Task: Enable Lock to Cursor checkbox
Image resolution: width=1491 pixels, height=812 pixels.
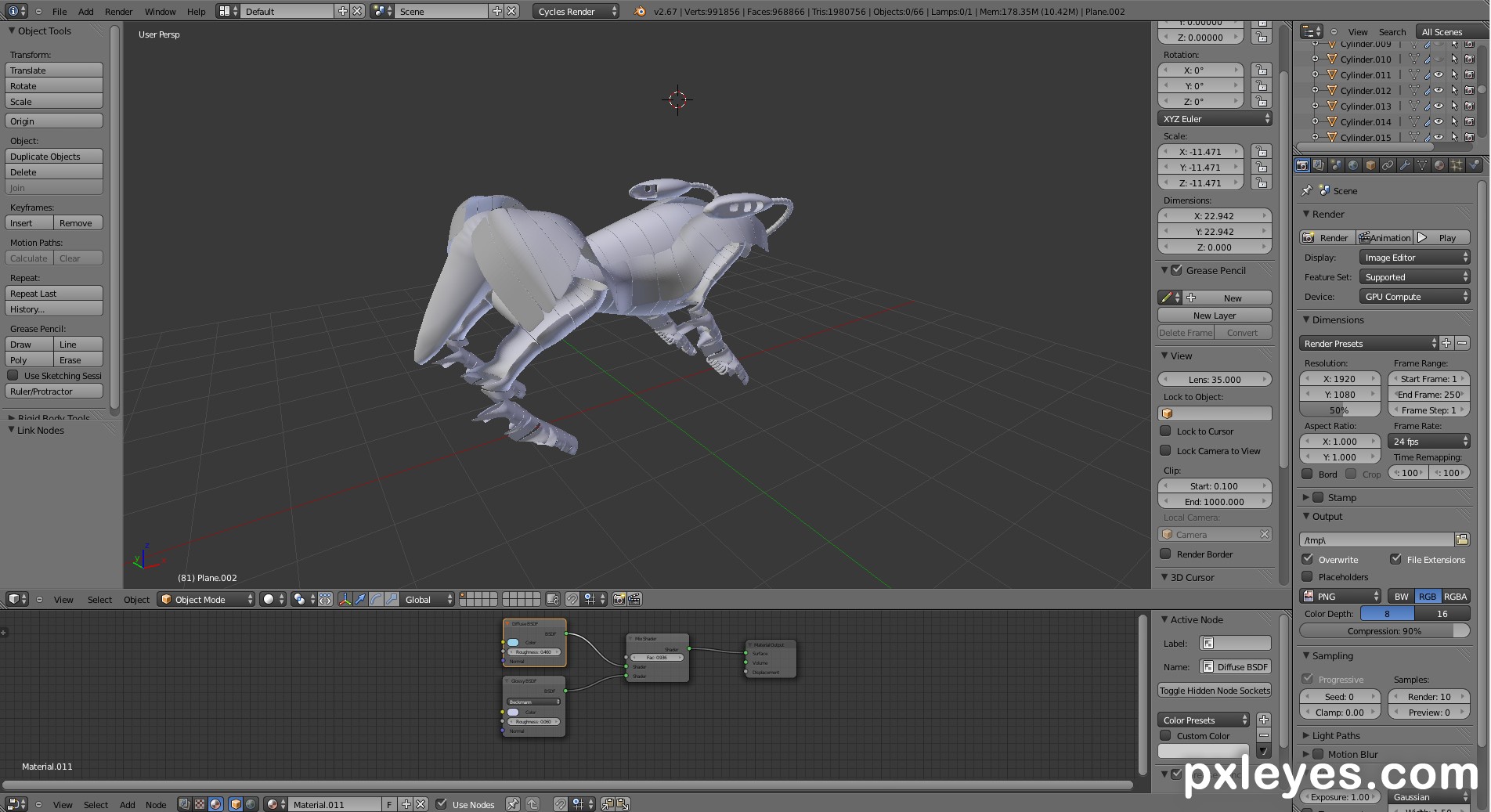Action: 1165,431
